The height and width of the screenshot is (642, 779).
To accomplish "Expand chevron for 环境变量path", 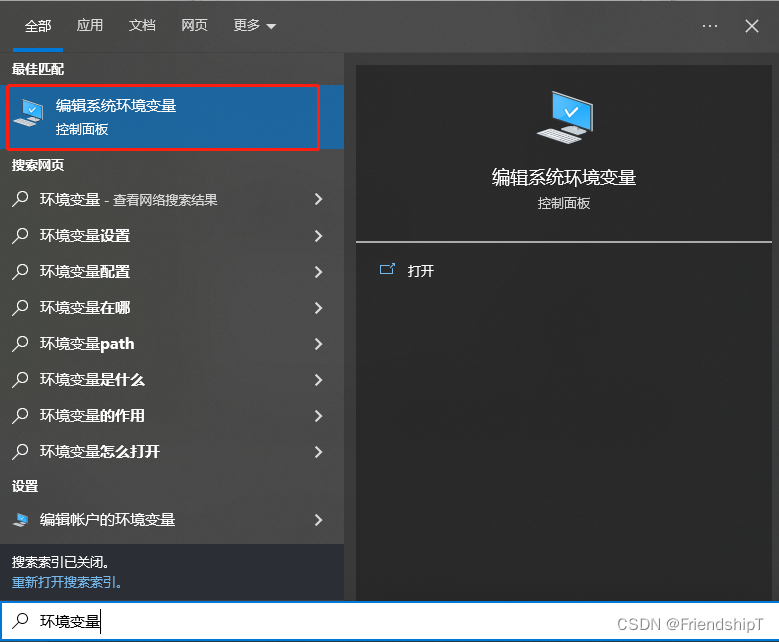I will (x=318, y=344).
